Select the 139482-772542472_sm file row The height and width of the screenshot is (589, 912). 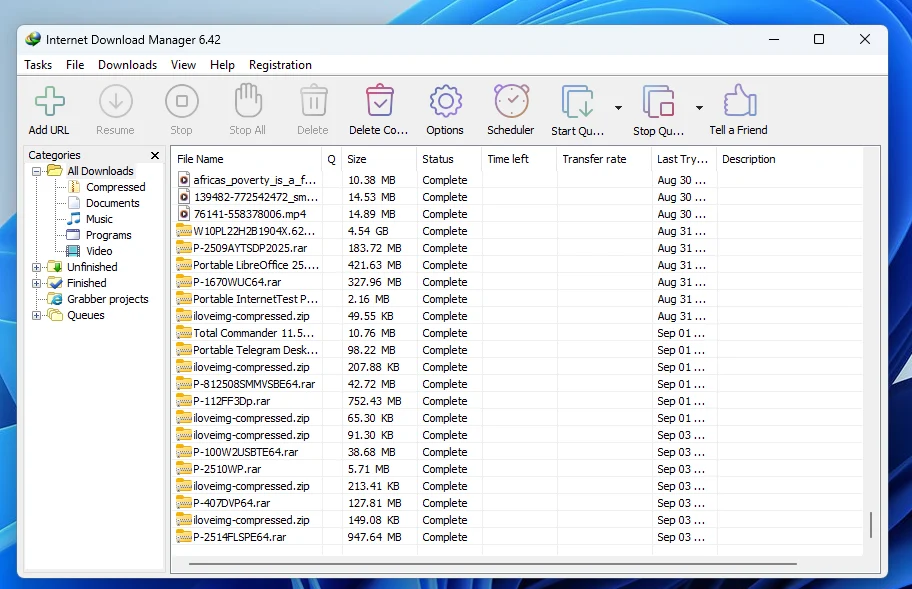coord(518,197)
